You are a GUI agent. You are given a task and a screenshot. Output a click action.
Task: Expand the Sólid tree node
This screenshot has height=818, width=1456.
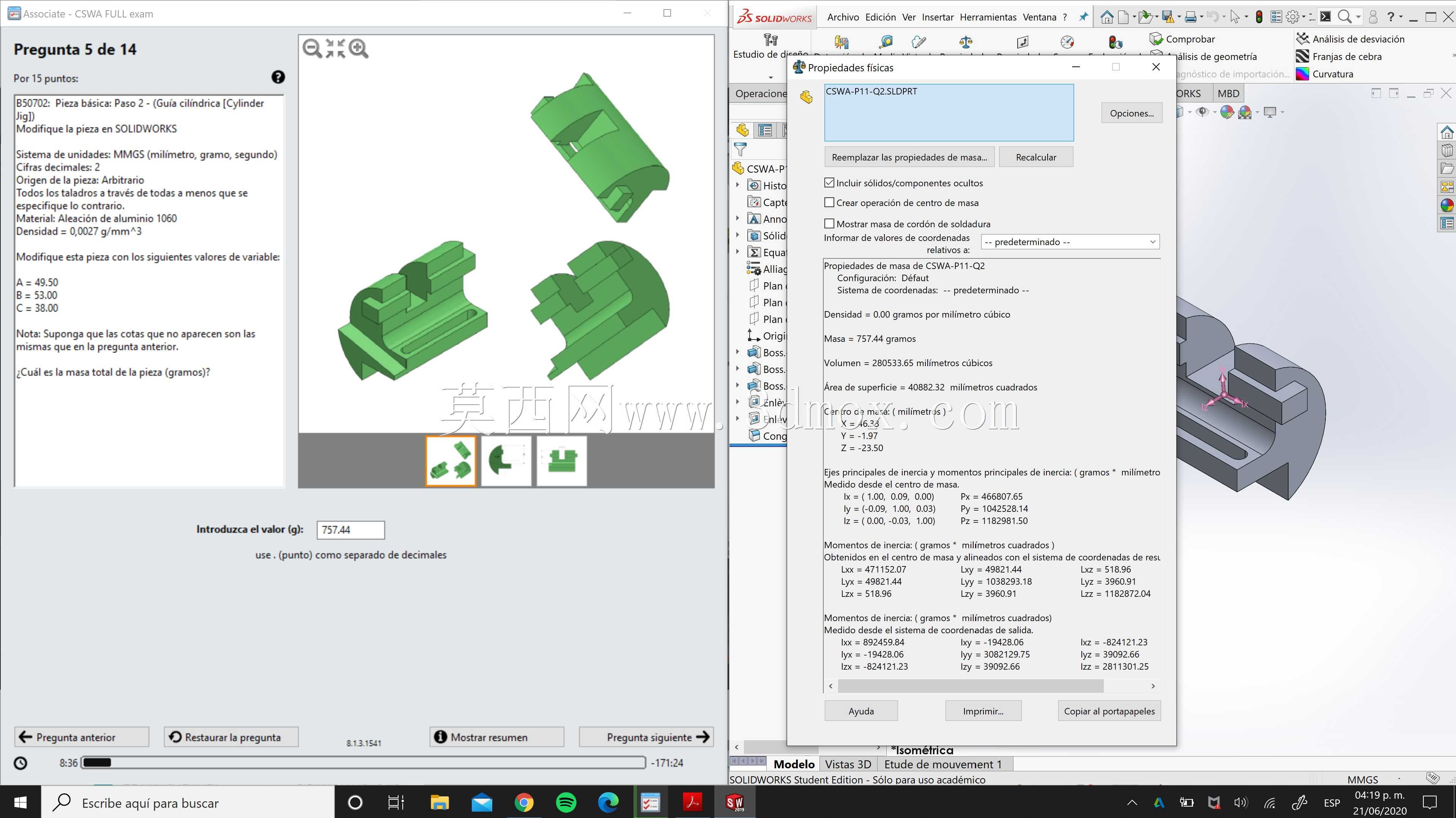tap(737, 235)
